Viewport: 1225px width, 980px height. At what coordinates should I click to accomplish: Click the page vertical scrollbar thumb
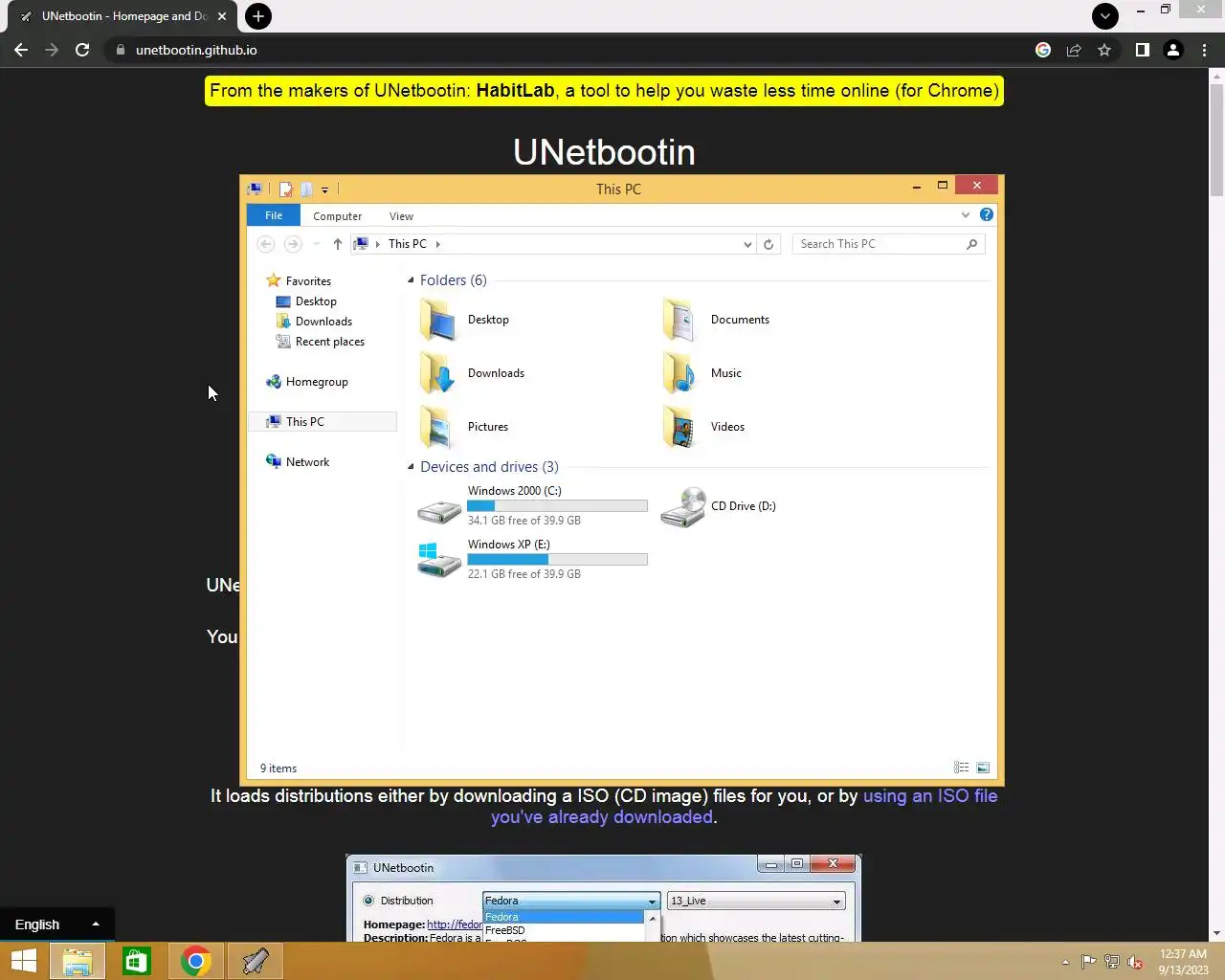point(1216,140)
